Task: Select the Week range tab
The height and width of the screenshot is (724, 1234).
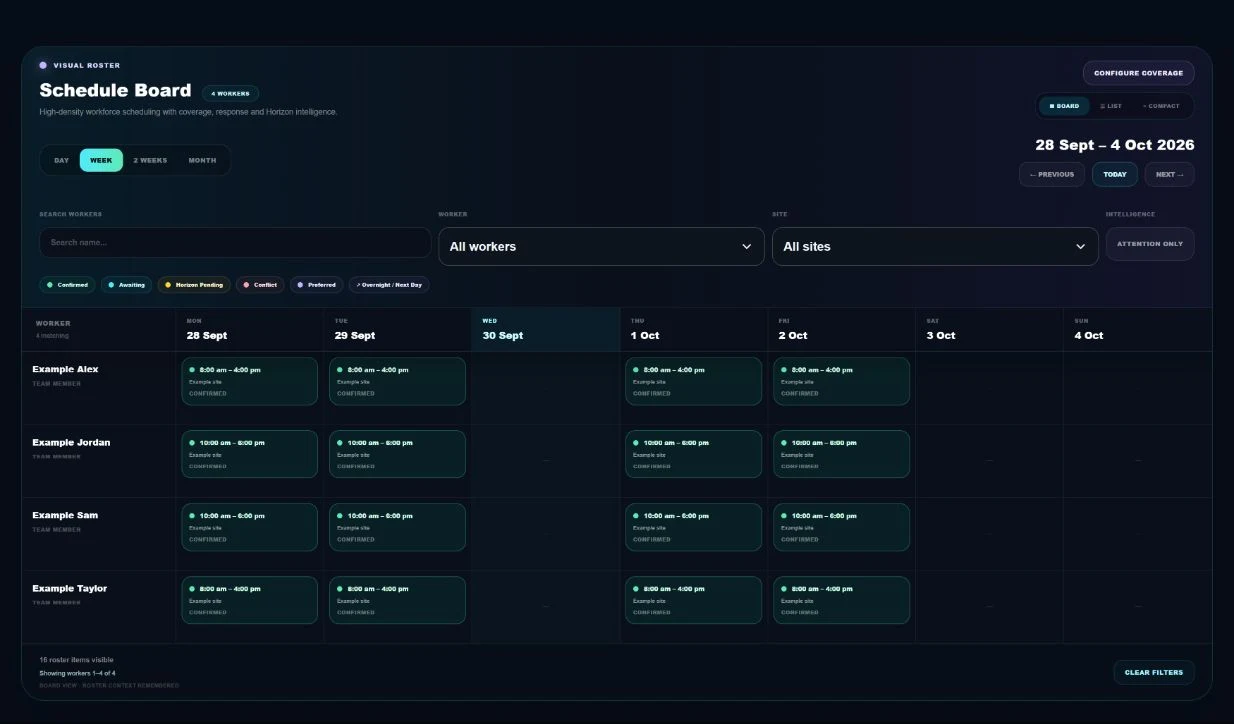Action: [x=101, y=160]
